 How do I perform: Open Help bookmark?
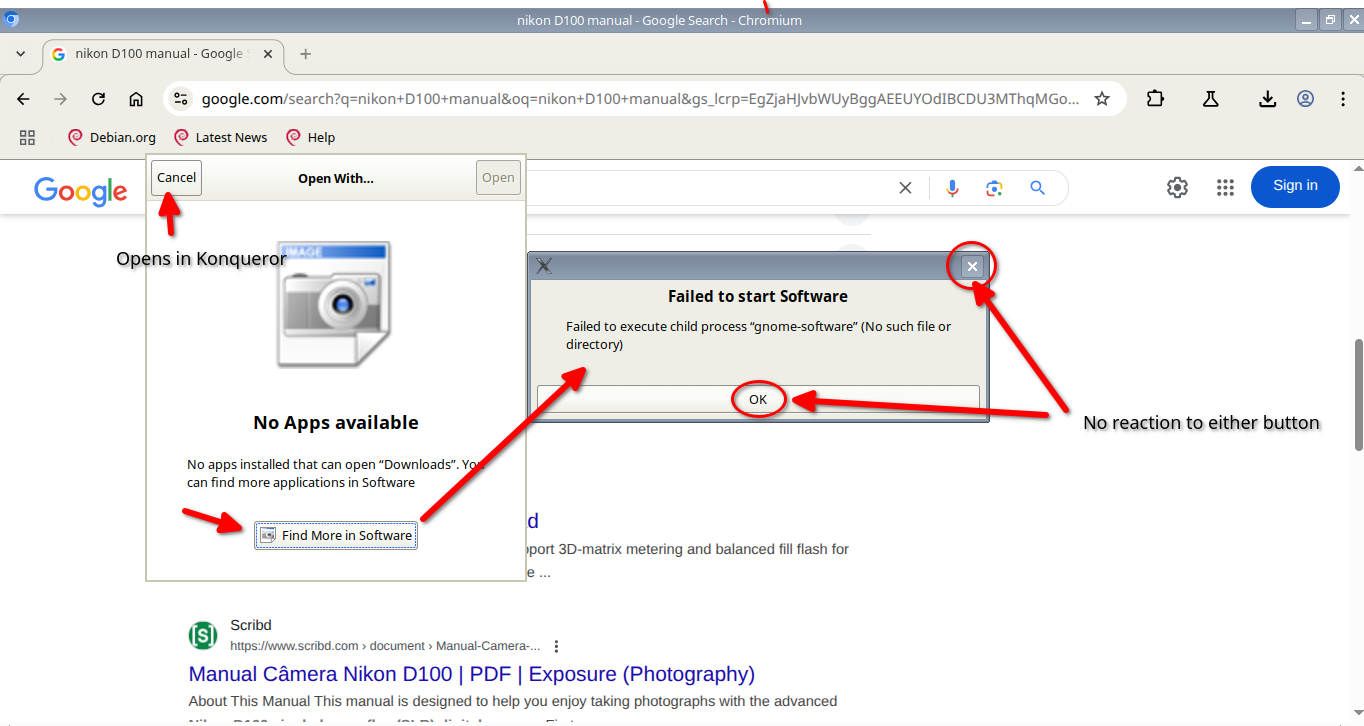coord(310,137)
